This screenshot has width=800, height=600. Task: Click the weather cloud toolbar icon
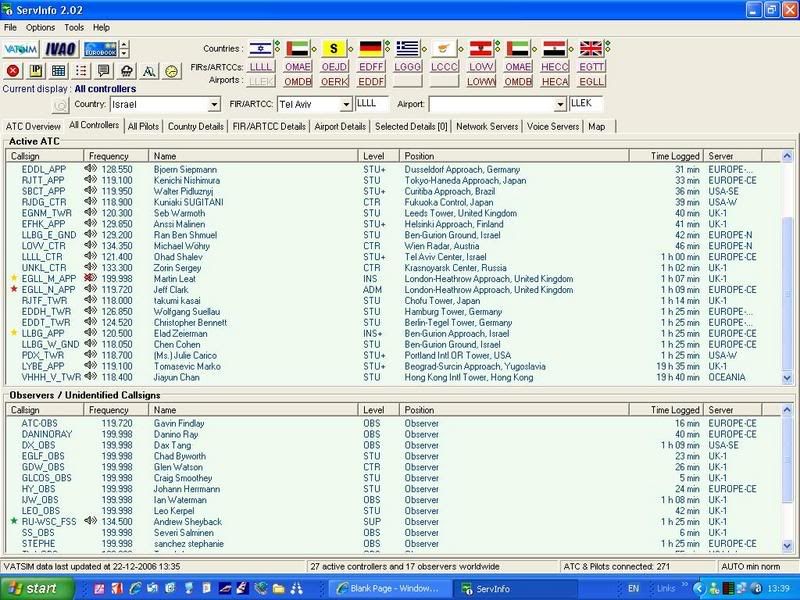tap(126, 71)
